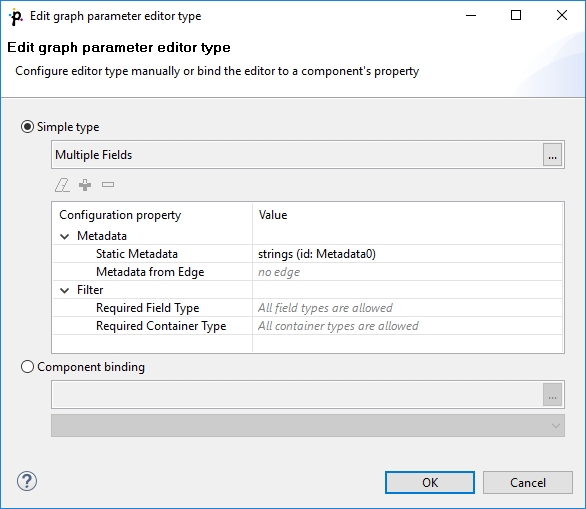This screenshot has height=509, width=586.
Task: Click the plus add property icon
Action: (x=85, y=185)
